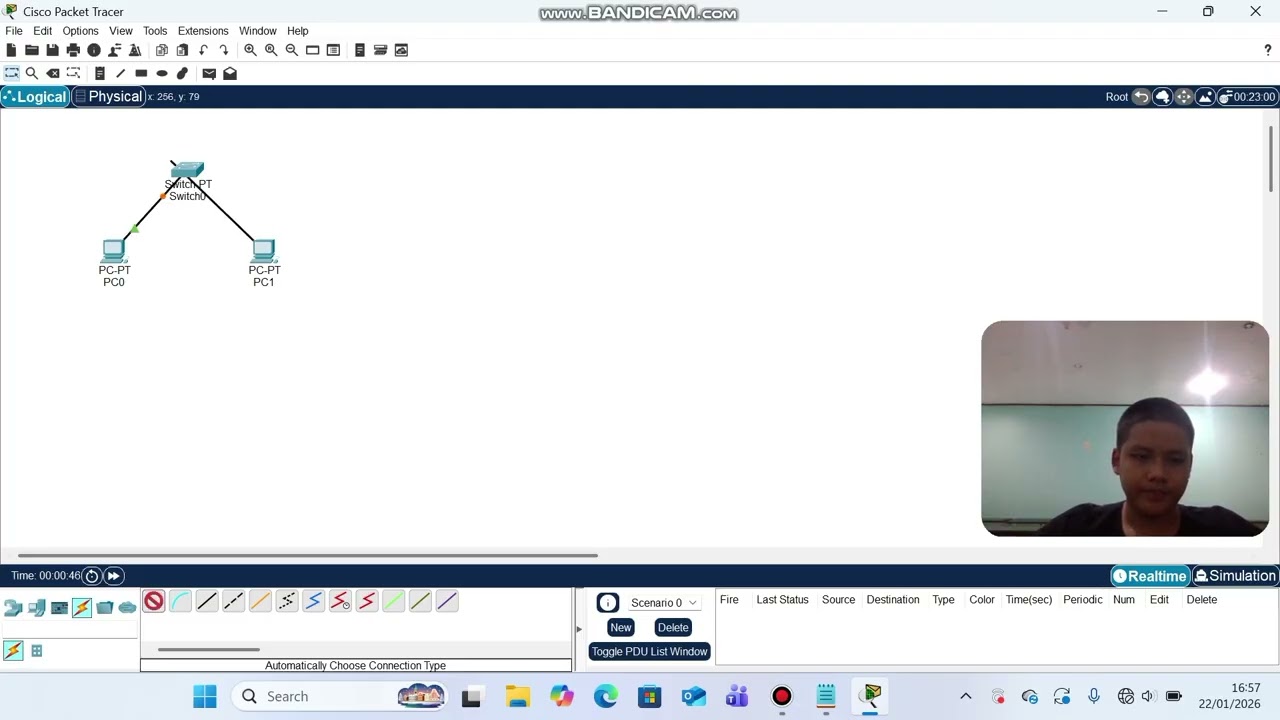
Task: Open the Scenario 0 dropdown
Action: click(663, 603)
